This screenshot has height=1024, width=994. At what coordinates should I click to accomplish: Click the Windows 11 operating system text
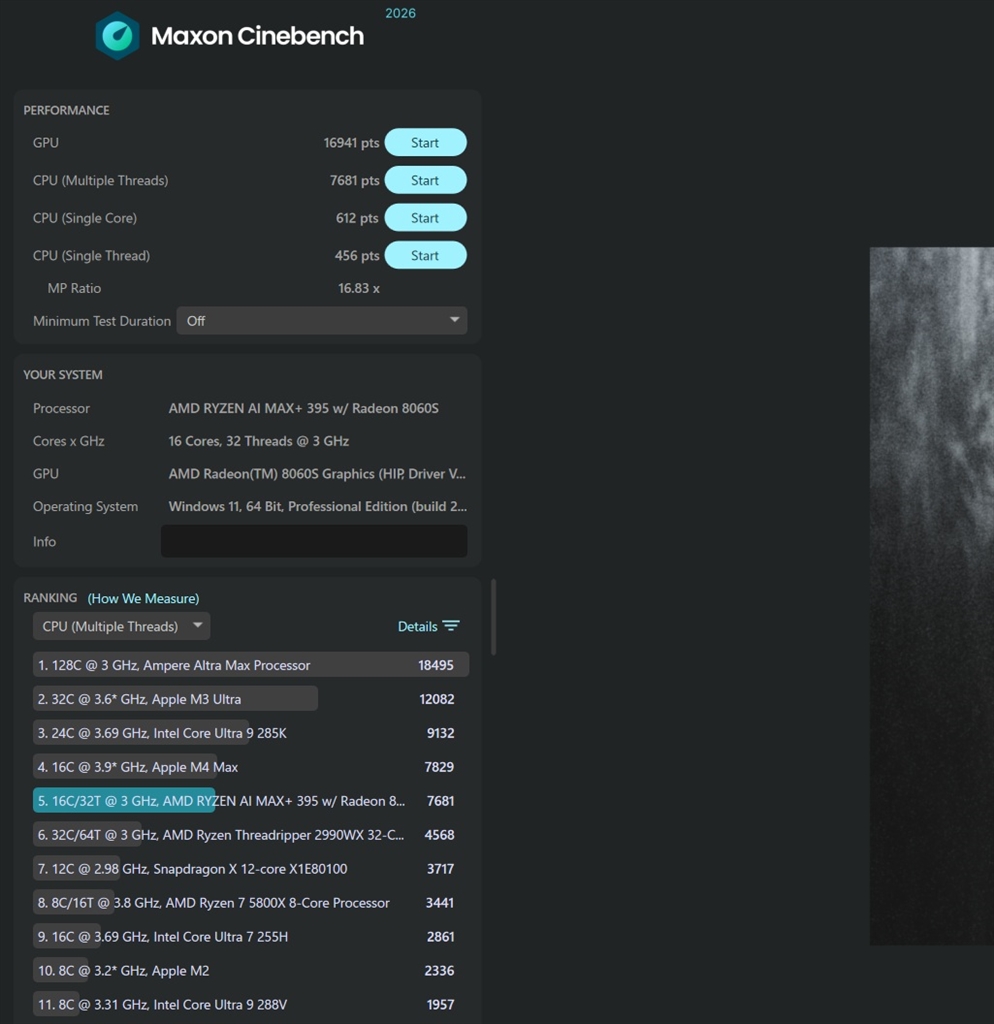point(317,506)
